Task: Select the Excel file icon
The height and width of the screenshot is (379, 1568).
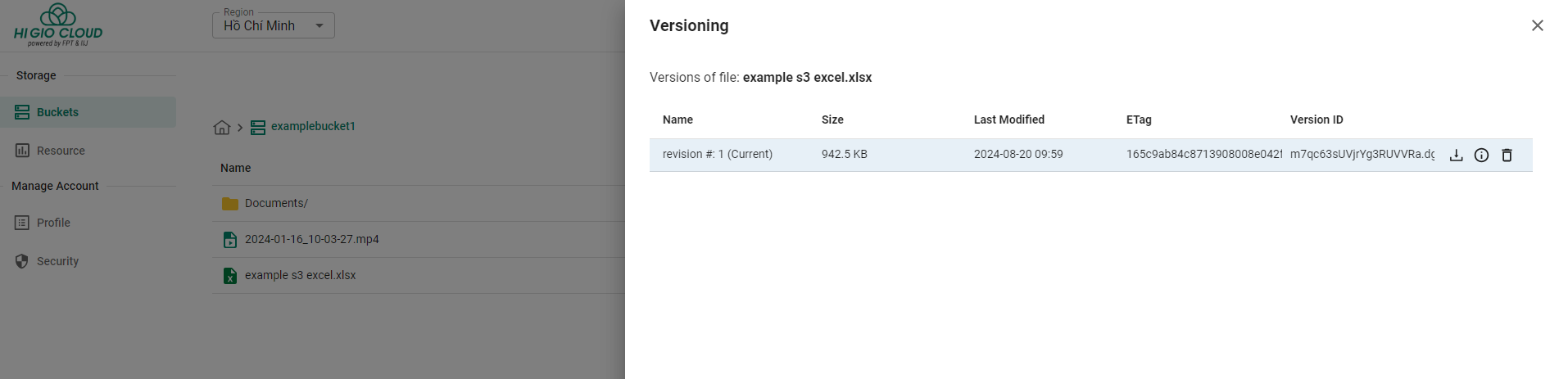Action: click(230, 276)
